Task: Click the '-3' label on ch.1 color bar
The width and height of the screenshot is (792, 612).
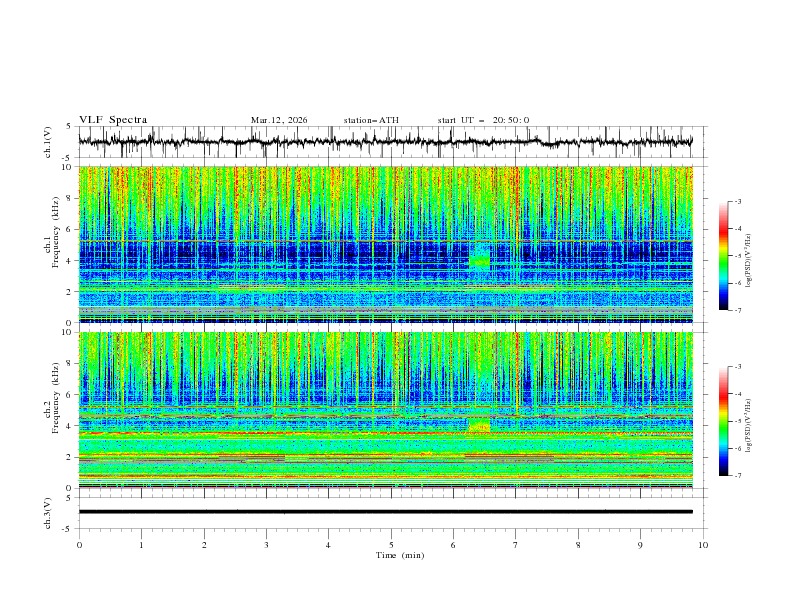Action: tap(738, 201)
